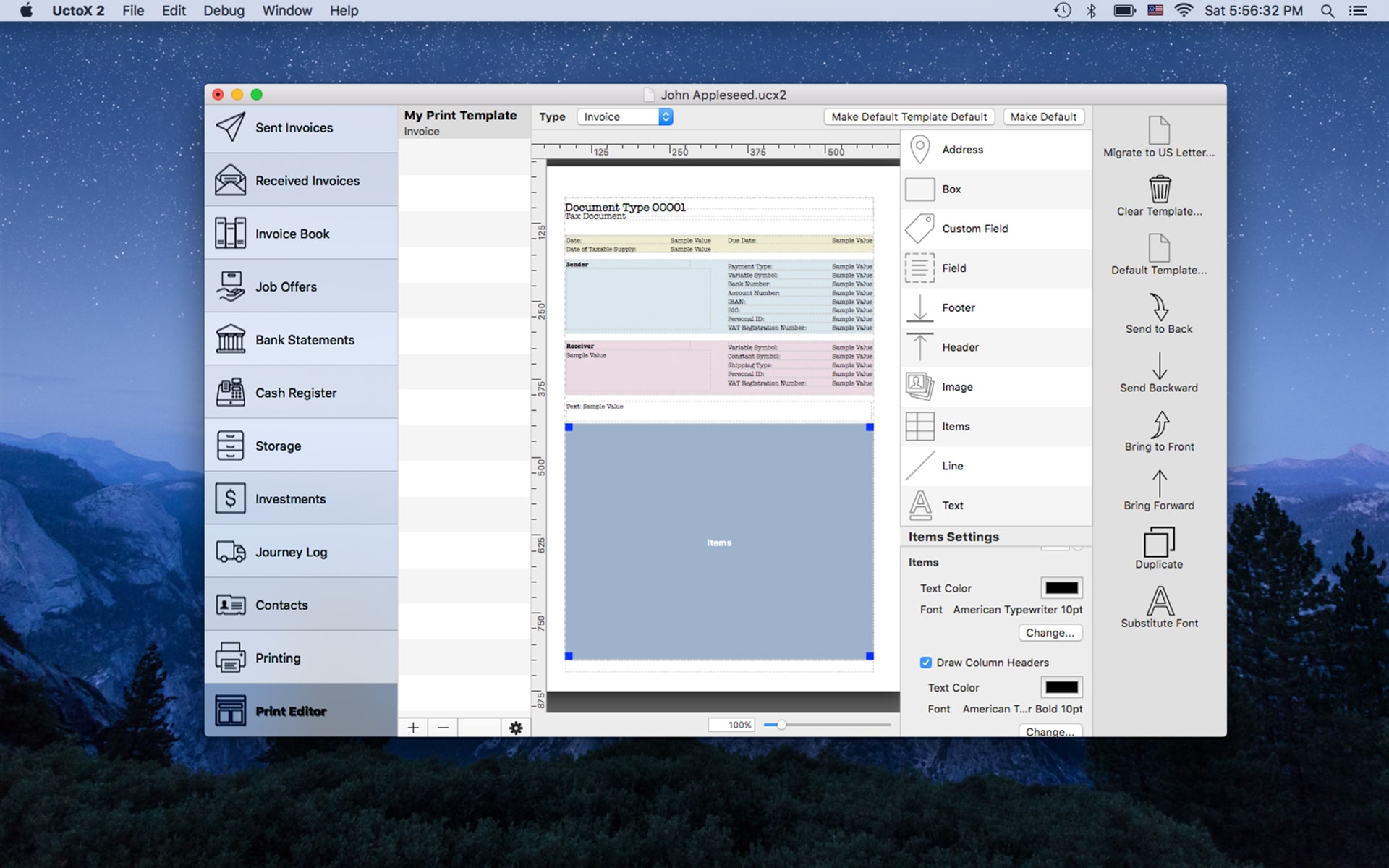
Task: Click the Items Text Color swatch
Action: pyautogui.click(x=1061, y=588)
